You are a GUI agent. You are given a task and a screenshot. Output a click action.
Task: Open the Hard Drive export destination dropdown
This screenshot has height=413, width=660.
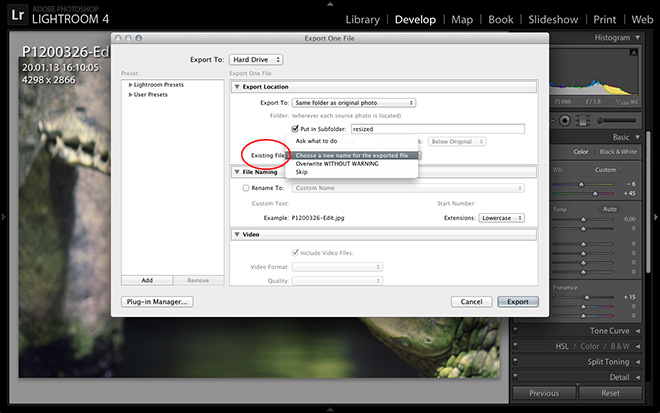coord(257,59)
